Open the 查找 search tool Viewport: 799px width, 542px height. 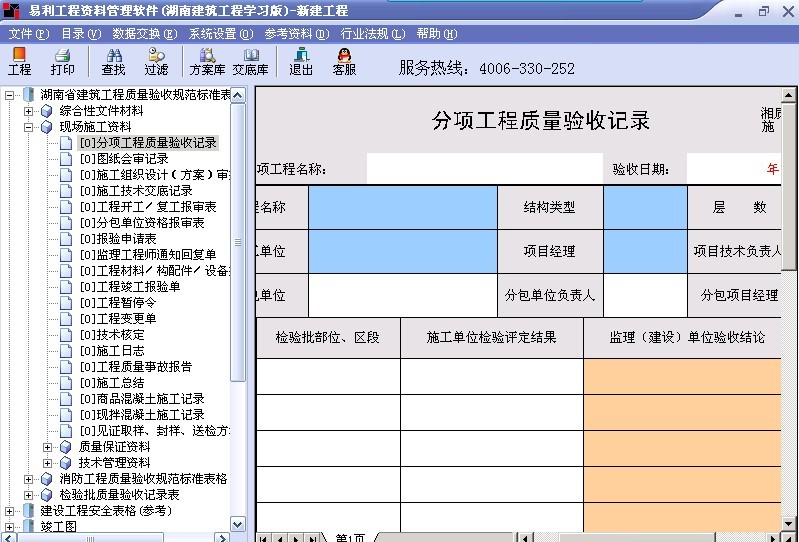point(113,61)
